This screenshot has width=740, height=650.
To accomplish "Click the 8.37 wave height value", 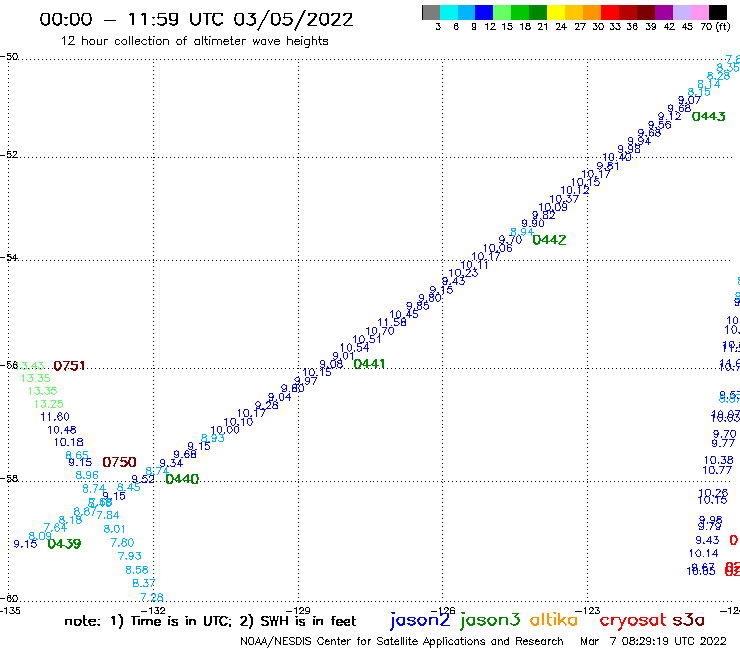I will tap(144, 583).
